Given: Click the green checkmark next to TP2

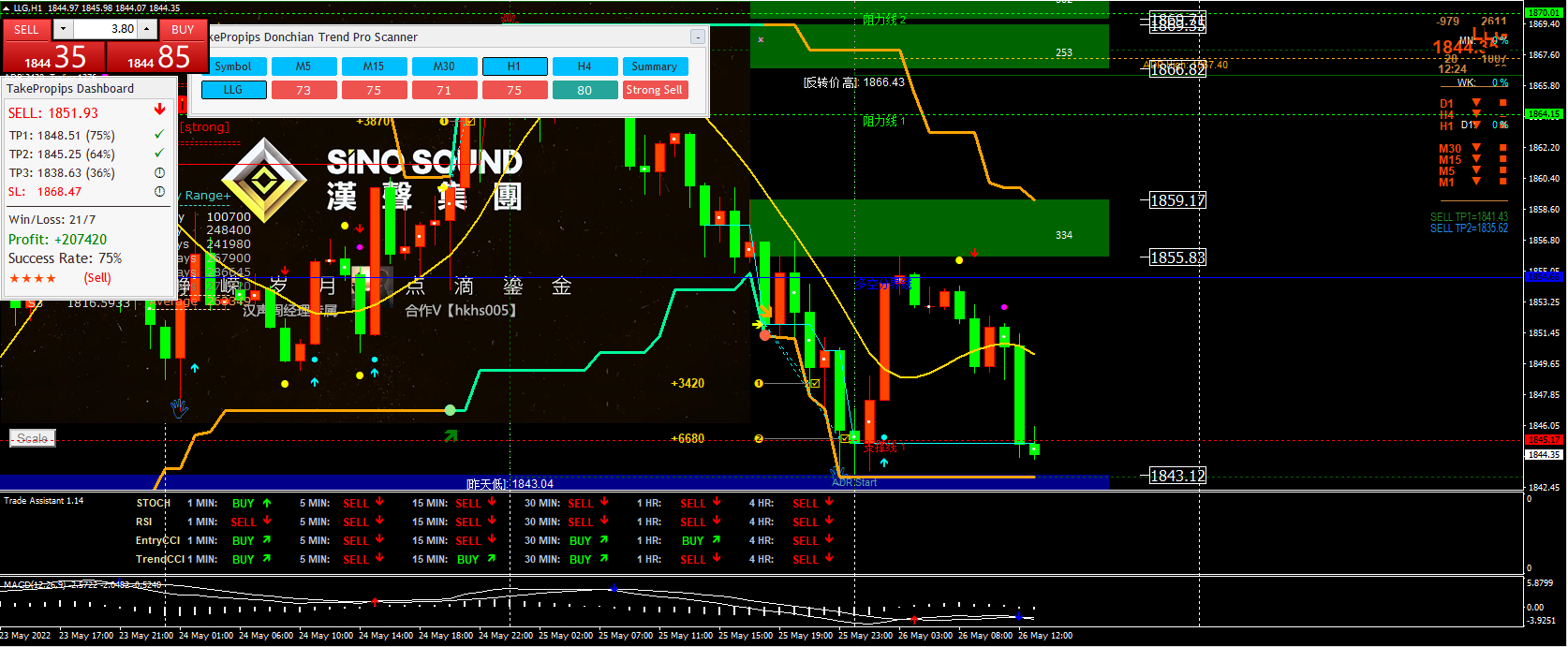Looking at the screenshot, I should (159, 154).
